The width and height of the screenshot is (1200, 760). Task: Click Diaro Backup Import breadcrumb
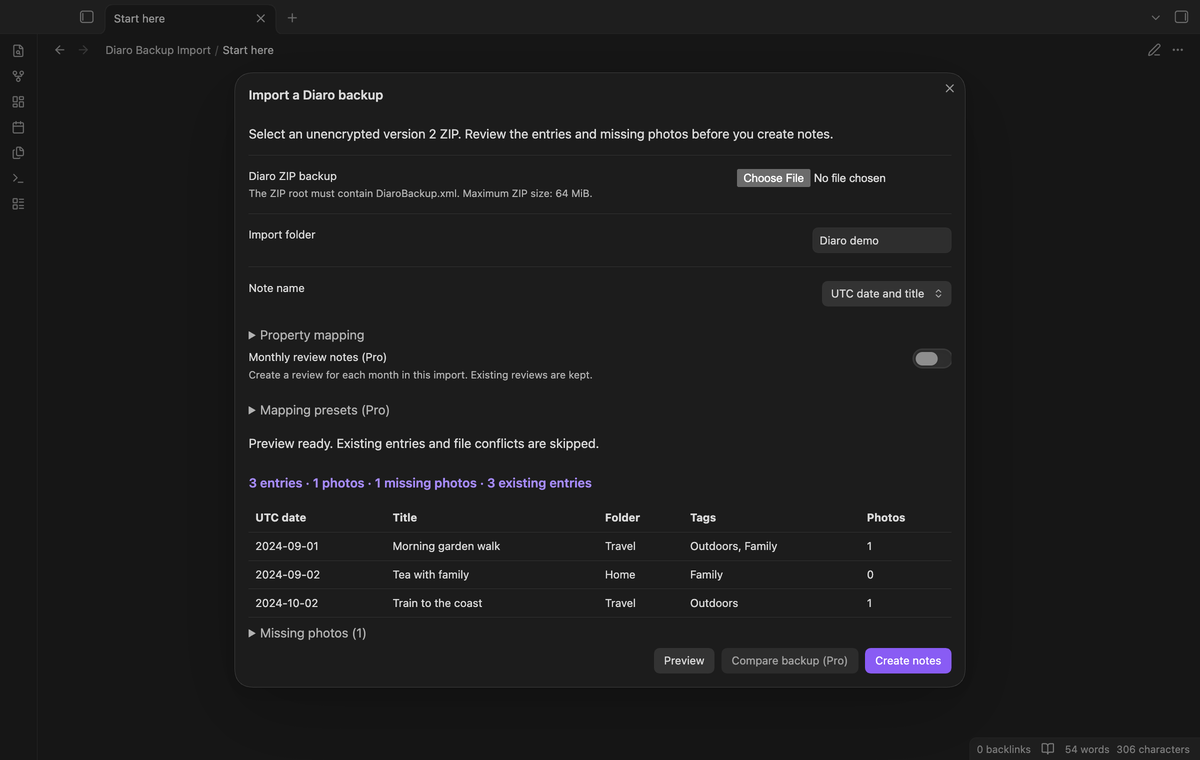[158, 50]
